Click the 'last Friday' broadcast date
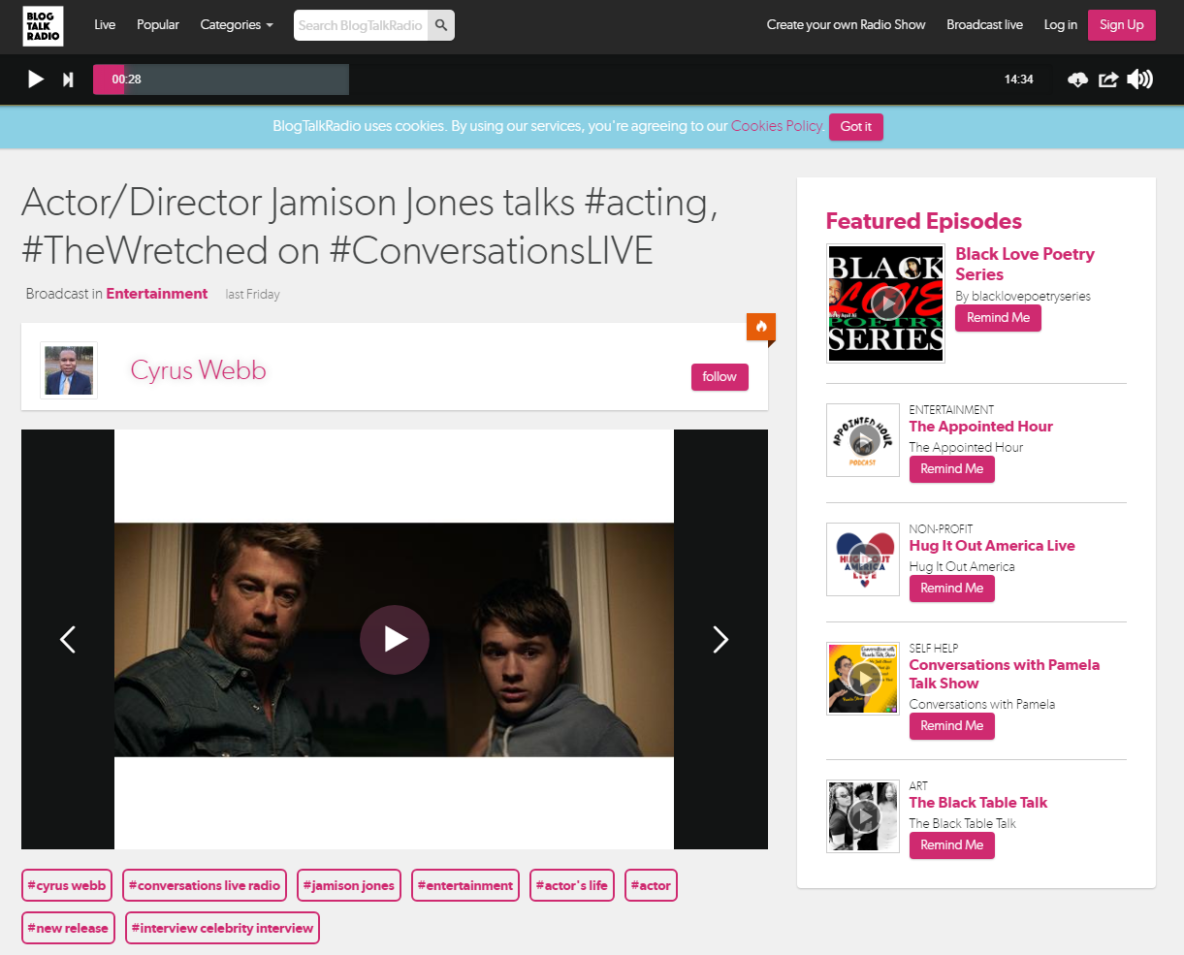 (252, 294)
